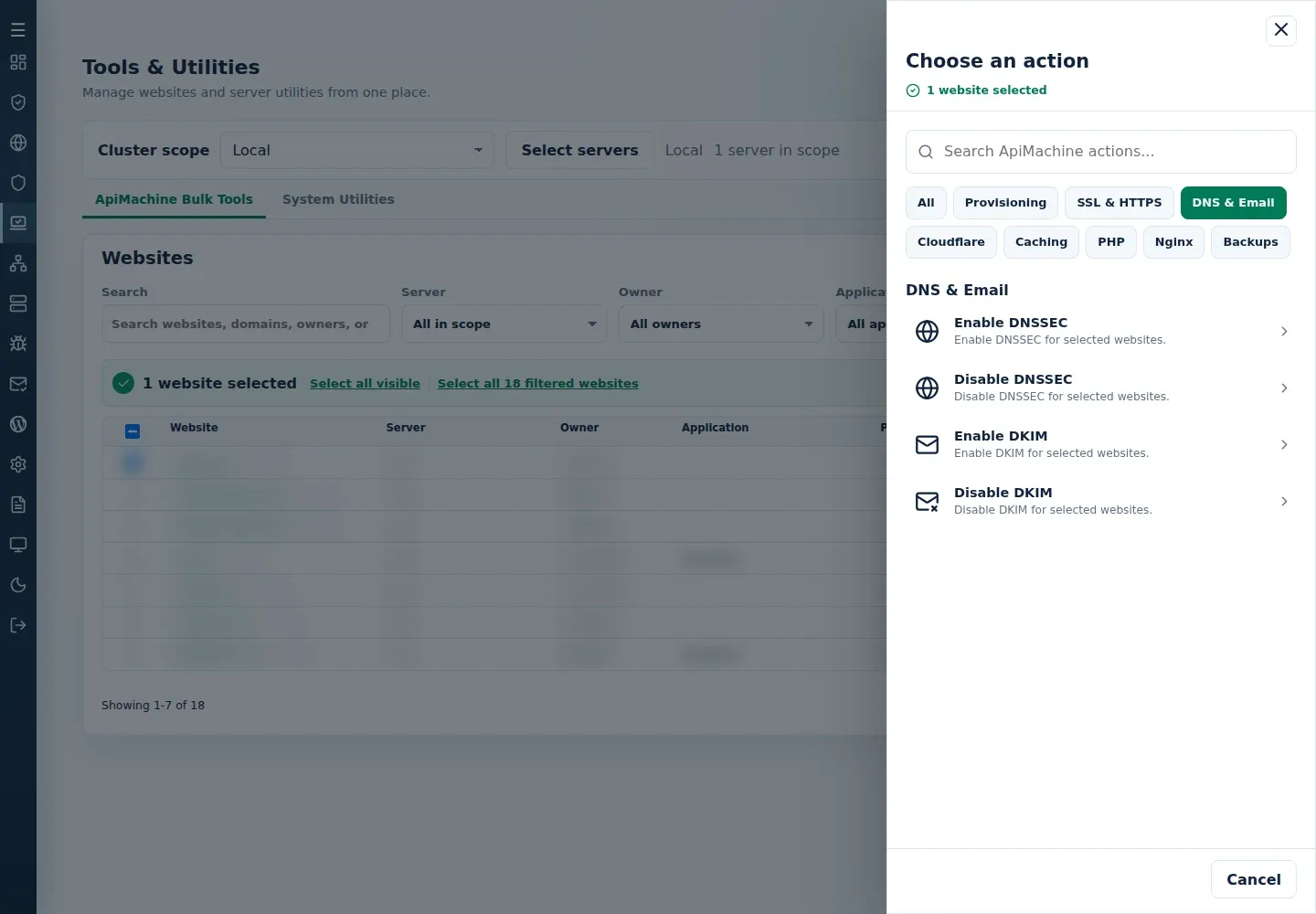
Task: Click the server stack icon in the sidebar
Action: (x=18, y=303)
